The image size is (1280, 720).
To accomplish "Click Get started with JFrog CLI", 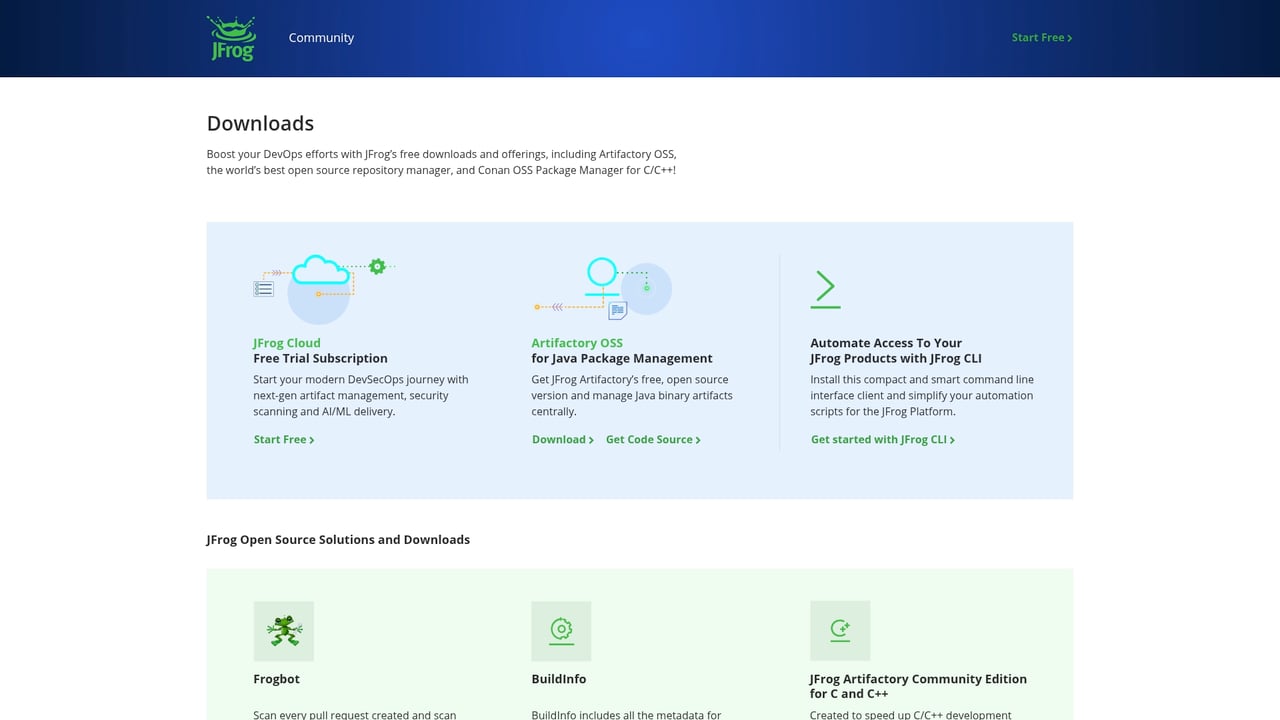I will pos(878,439).
